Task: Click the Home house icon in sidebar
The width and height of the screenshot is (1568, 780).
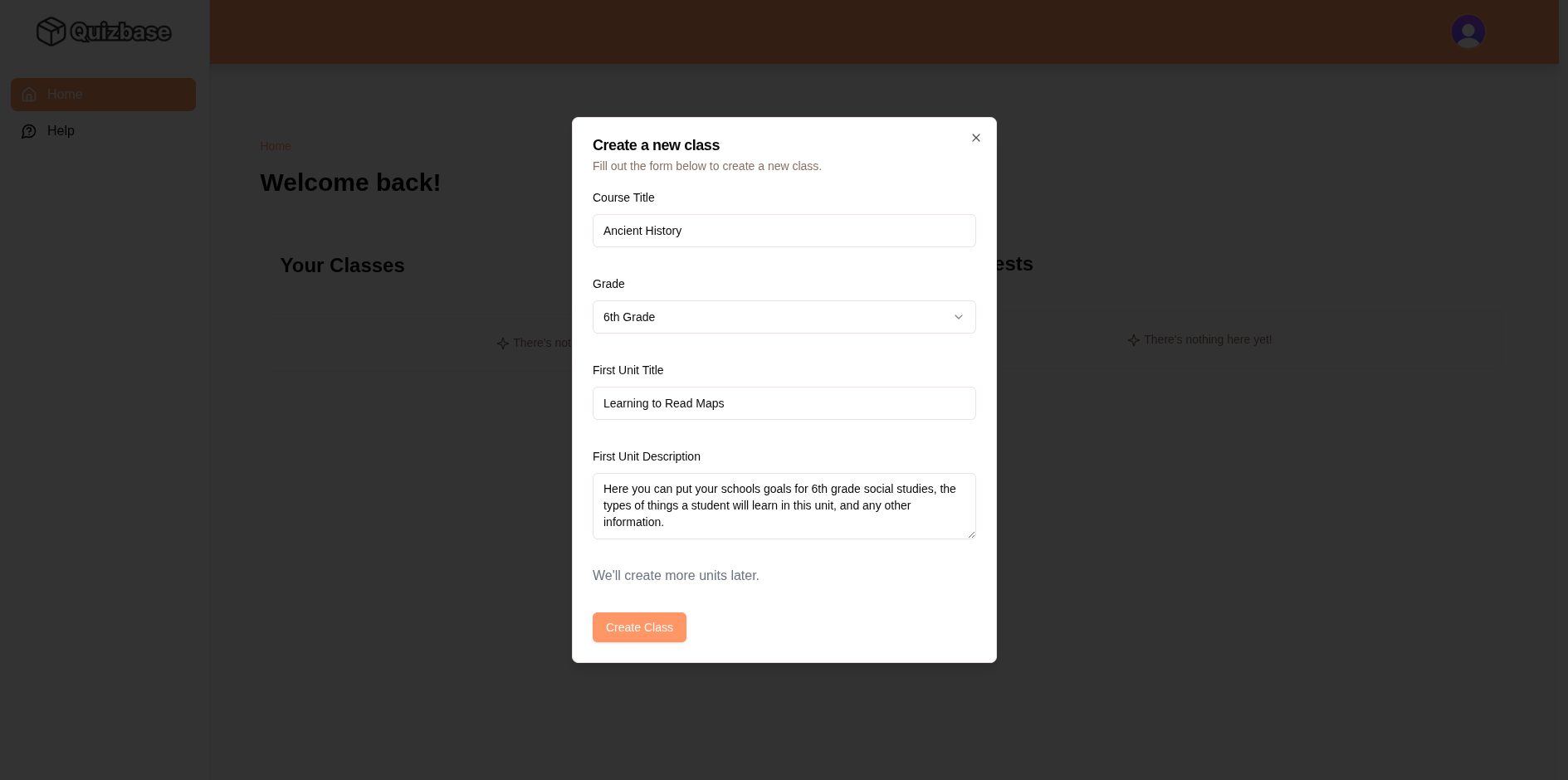Action: click(29, 95)
